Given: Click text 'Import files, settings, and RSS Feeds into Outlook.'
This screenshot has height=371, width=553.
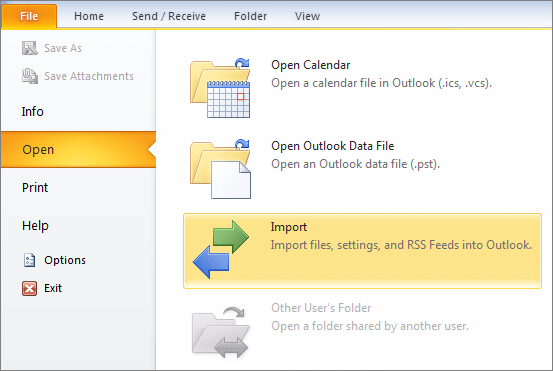Looking at the screenshot, I should (x=401, y=245).
